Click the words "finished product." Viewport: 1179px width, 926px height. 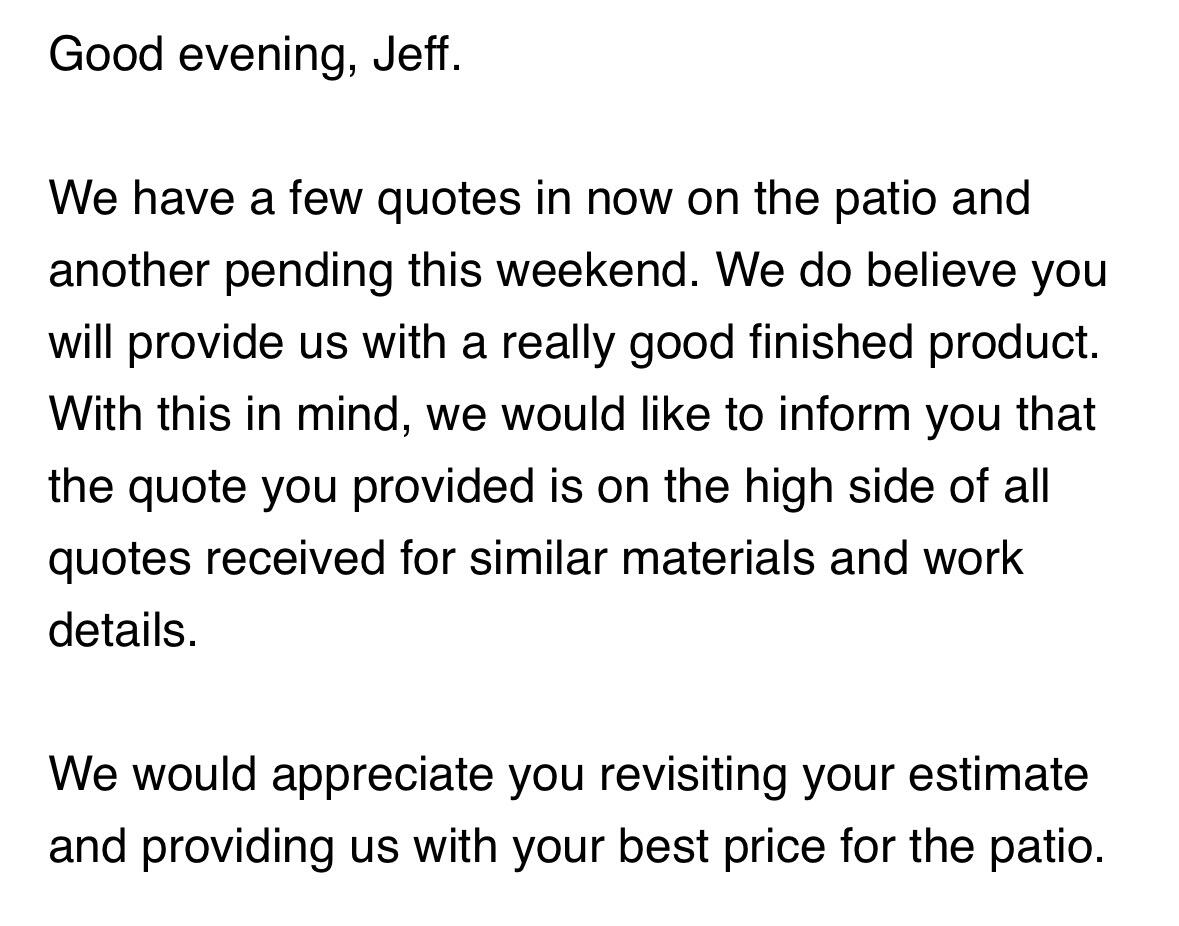tap(924, 343)
